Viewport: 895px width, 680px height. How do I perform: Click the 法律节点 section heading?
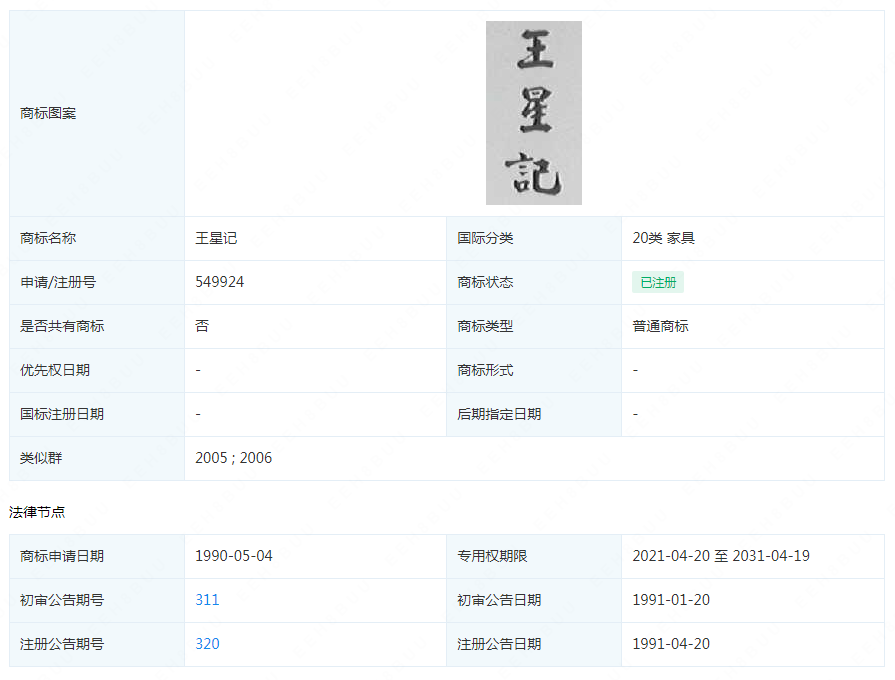[37, 512]
